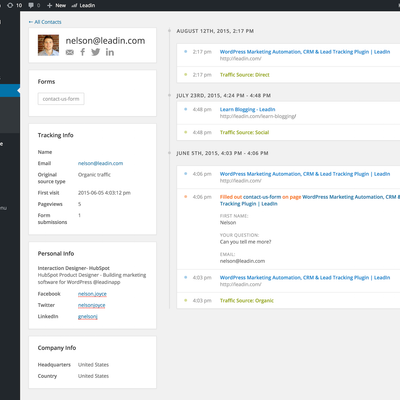Open the Twitter bird icon in contact header
The height and width of the screenshot is (400, 400).
pyautogui.click(x=96, y=52)
